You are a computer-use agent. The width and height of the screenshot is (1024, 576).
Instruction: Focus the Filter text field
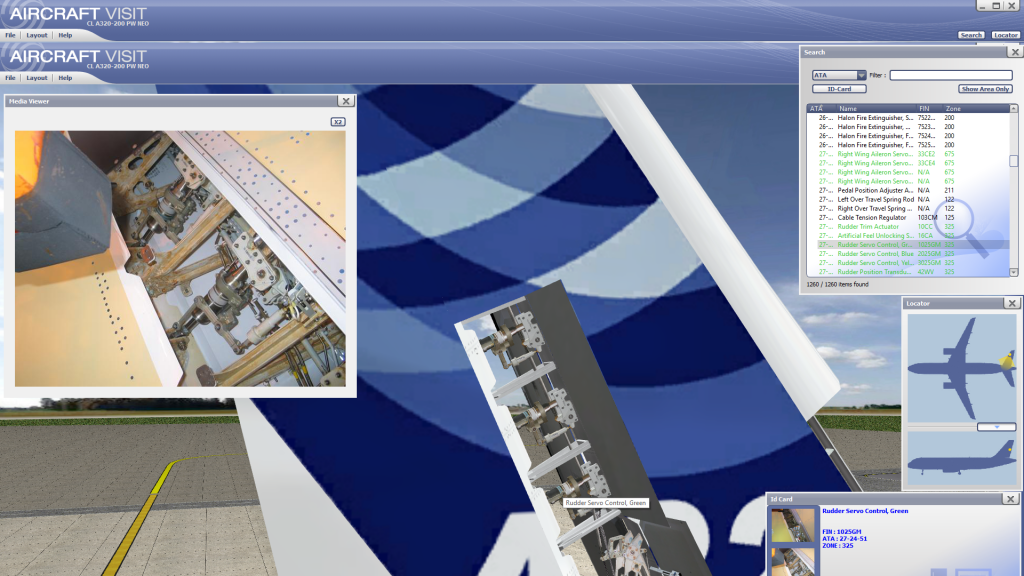(x=951, y=75)
